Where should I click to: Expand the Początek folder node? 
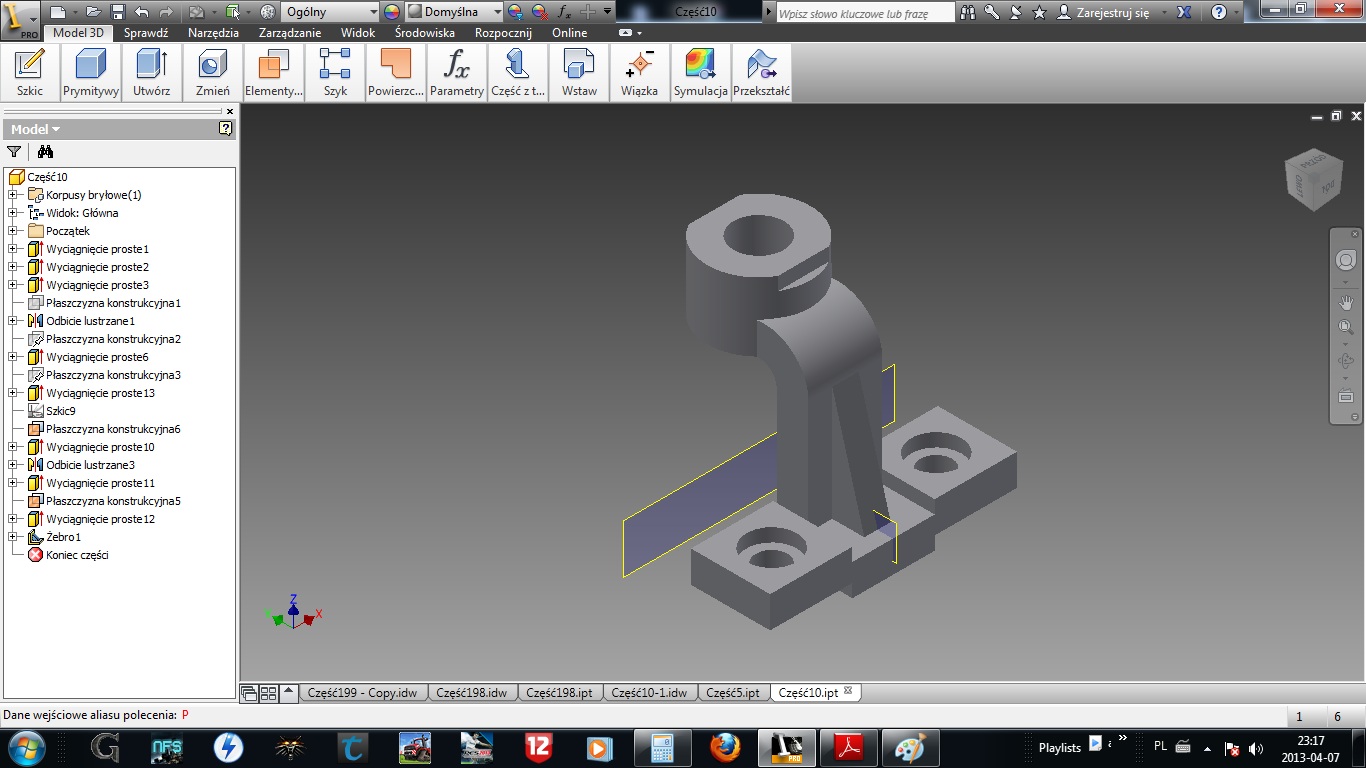[x=13, y=231]
